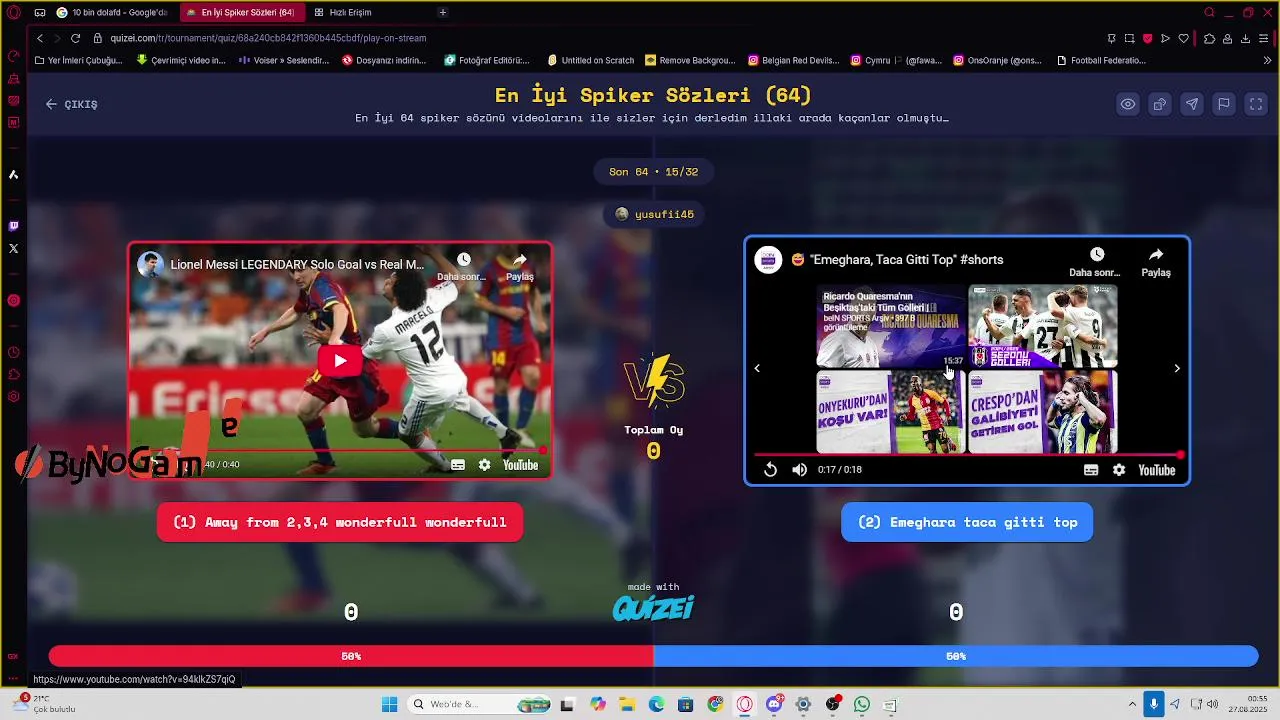The width and height of the screenshot is (1280, 720).
Task: Select the En İyi Spiker Sözleri tab
Action: pos(240,12)
